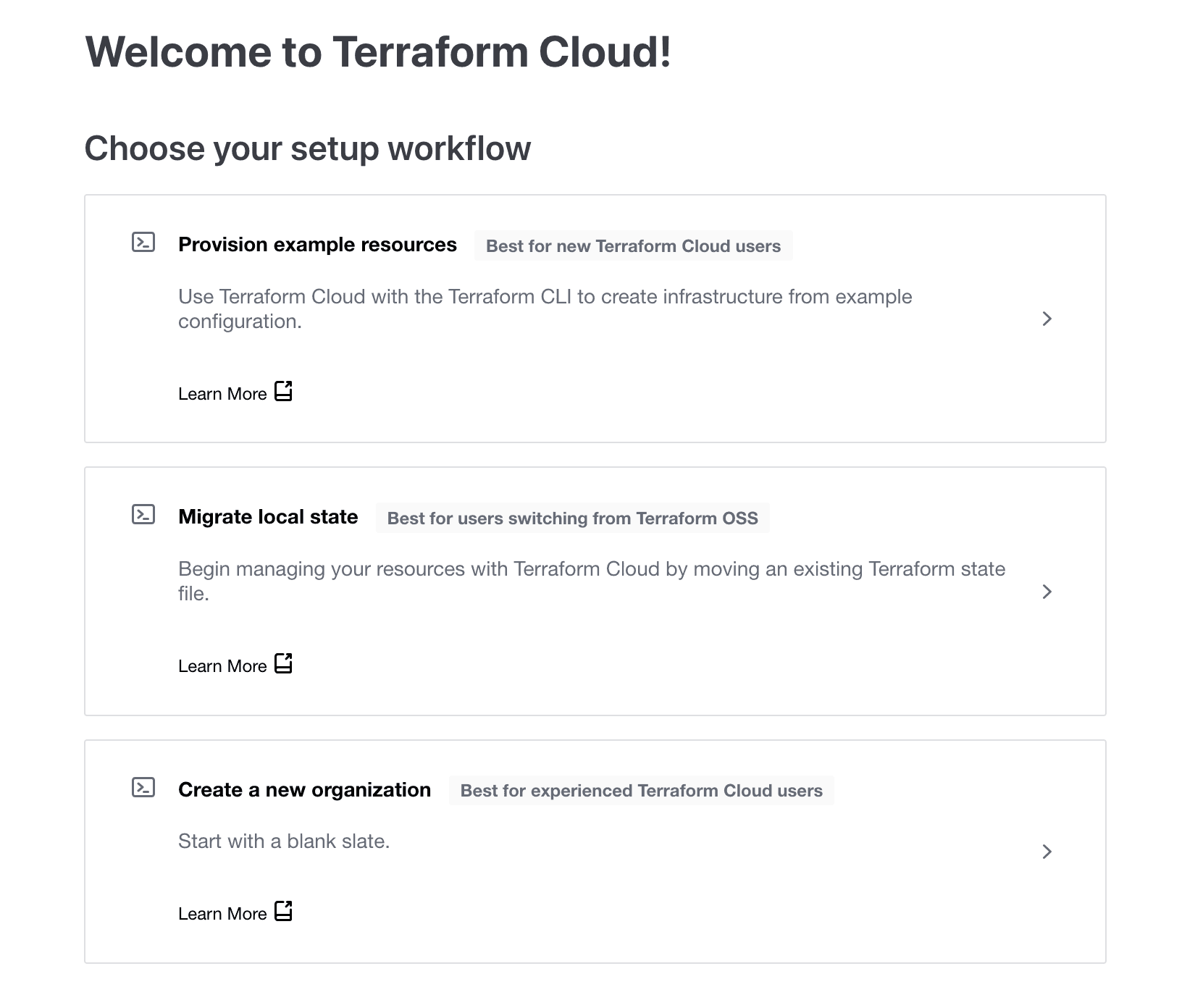Click the 'Best for new Terraform Cloud users' badge
This screenshot has width=1195, height=1008.
click(x=633, y=245)
